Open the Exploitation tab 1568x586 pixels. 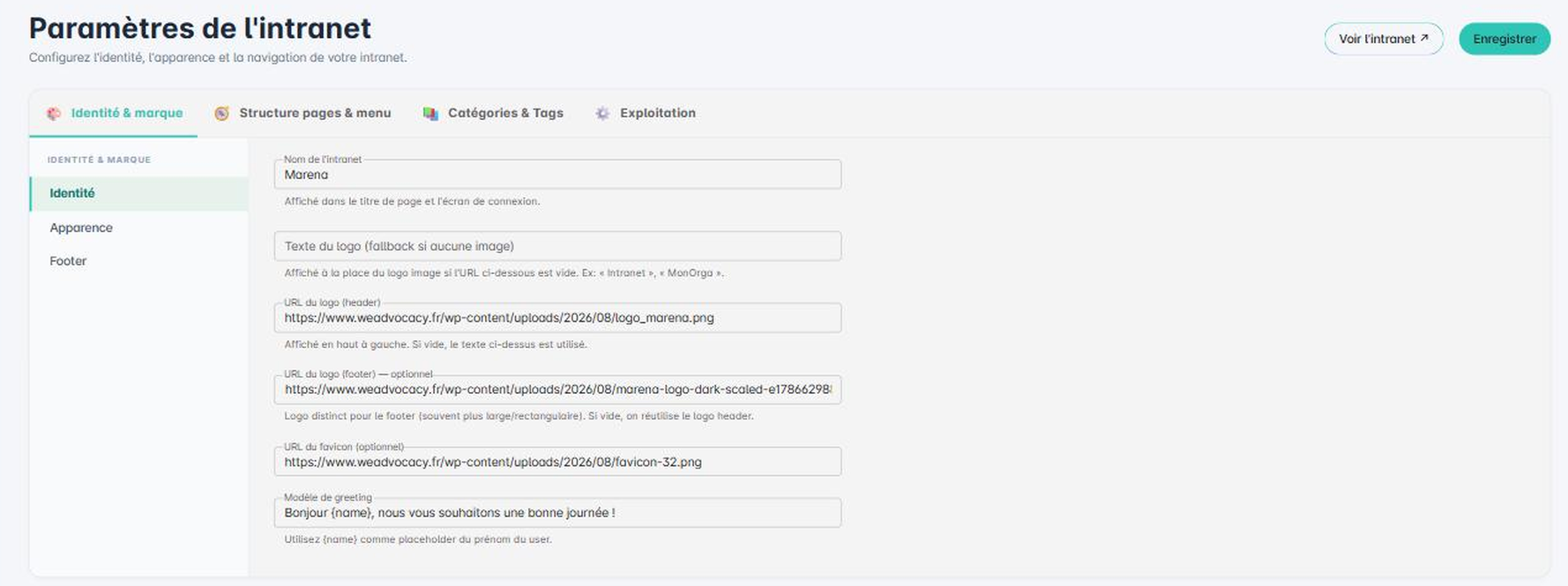point(646,114)
